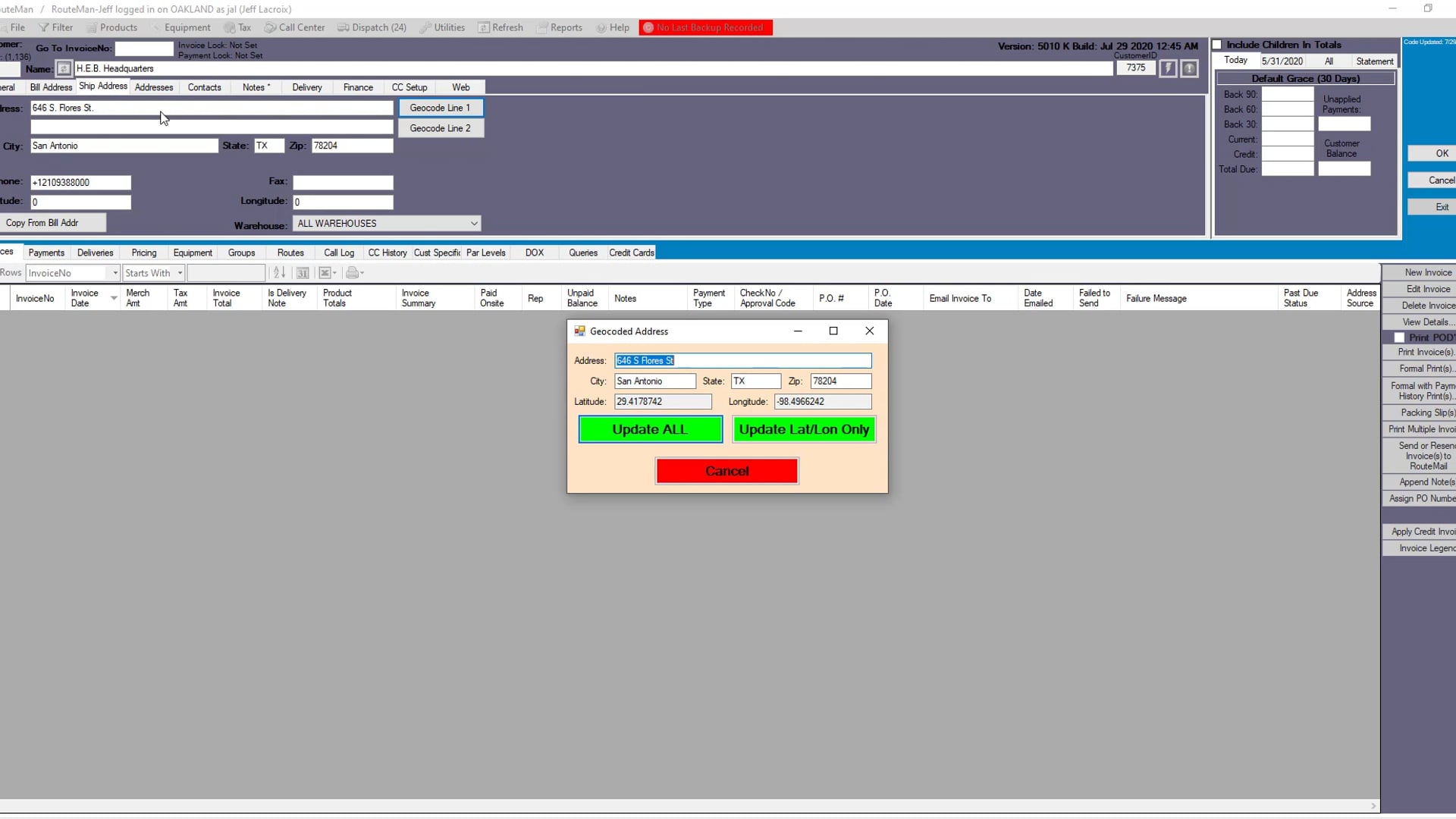Click the Go To InvoiceNo input field

144,49
